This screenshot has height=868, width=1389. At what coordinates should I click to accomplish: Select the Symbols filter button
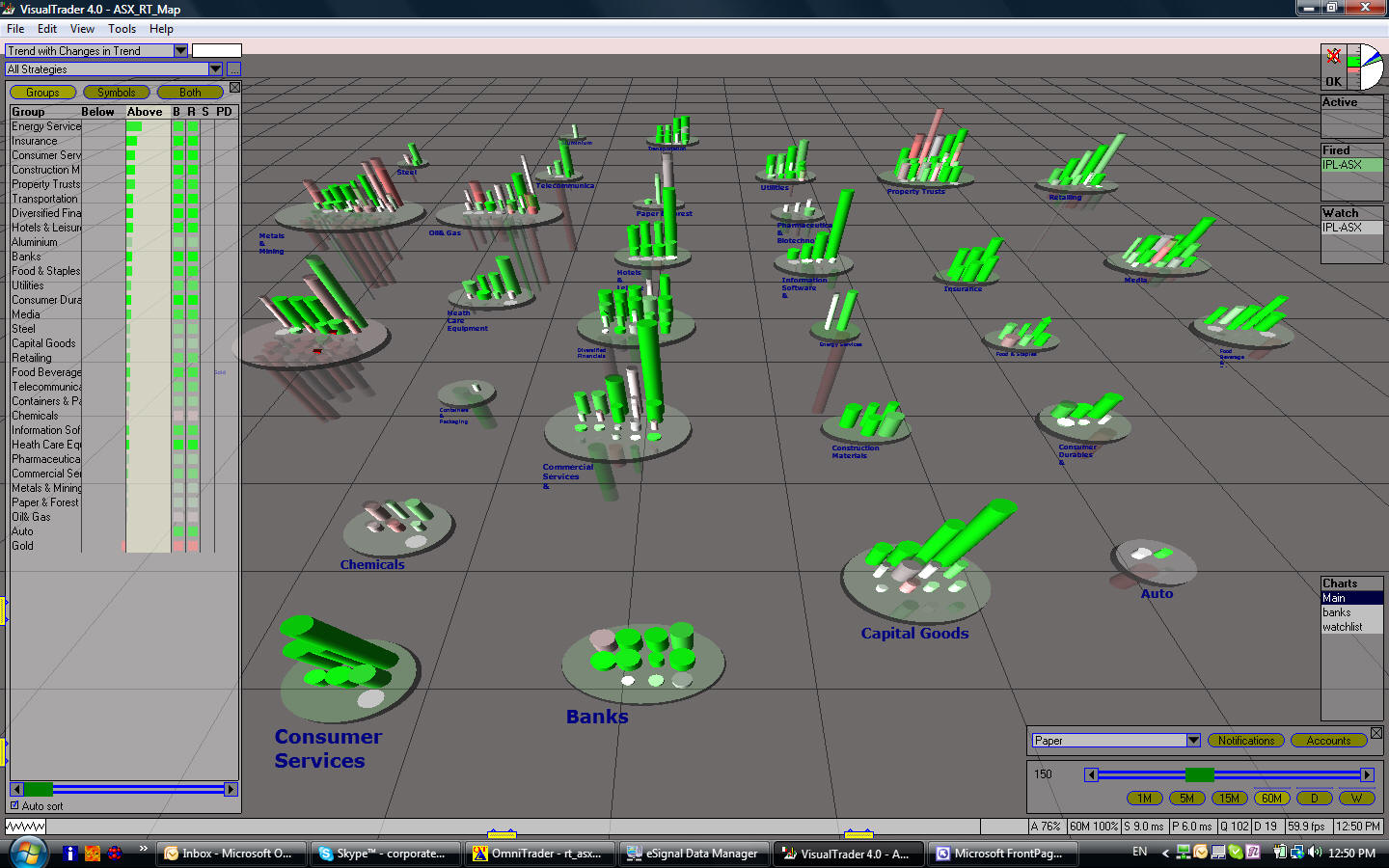117,93
